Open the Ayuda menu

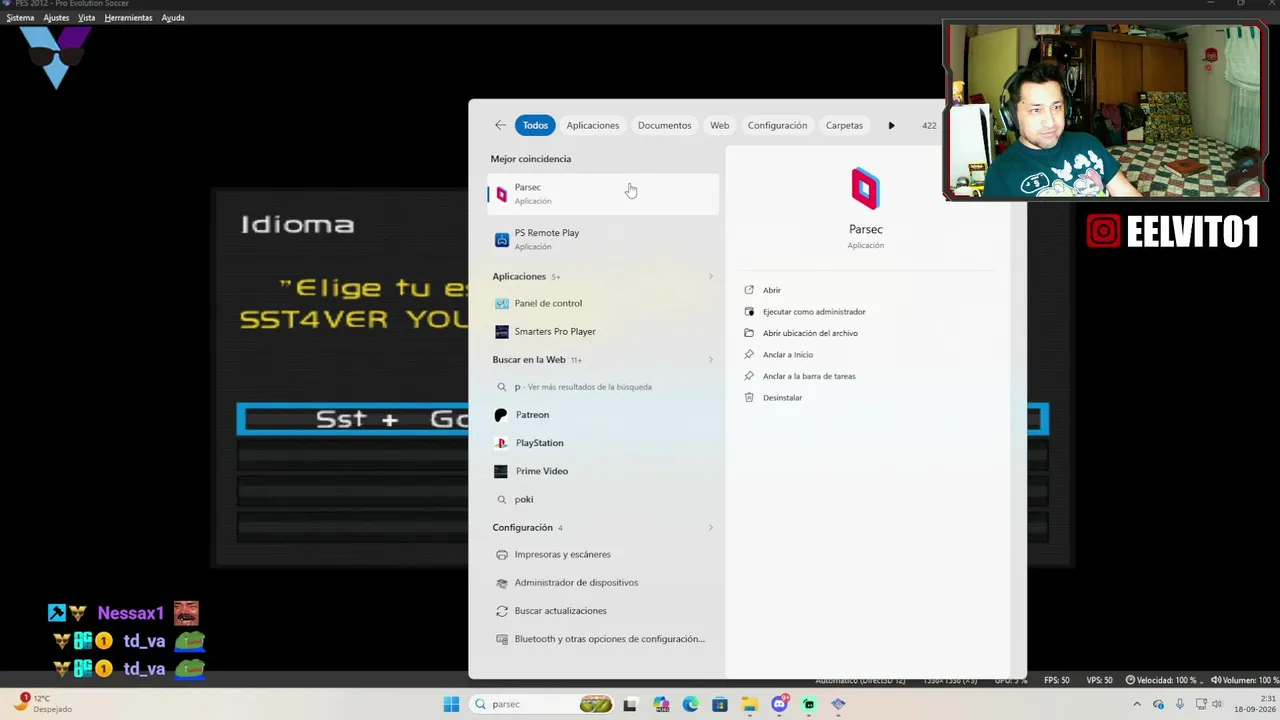coord(173,18)
